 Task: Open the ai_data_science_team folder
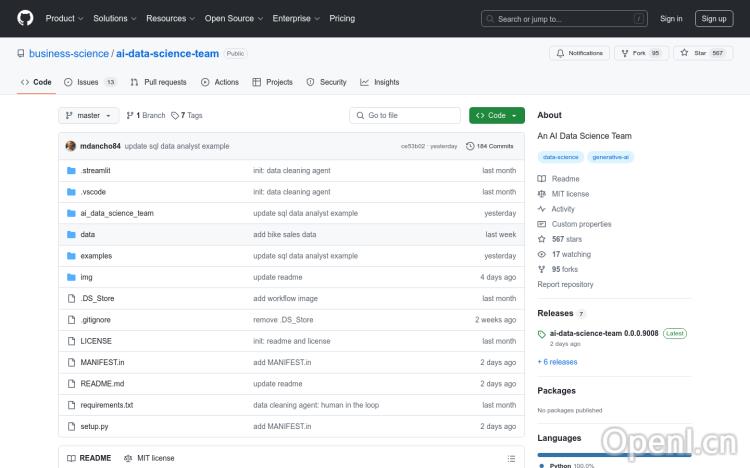[117, 213]
